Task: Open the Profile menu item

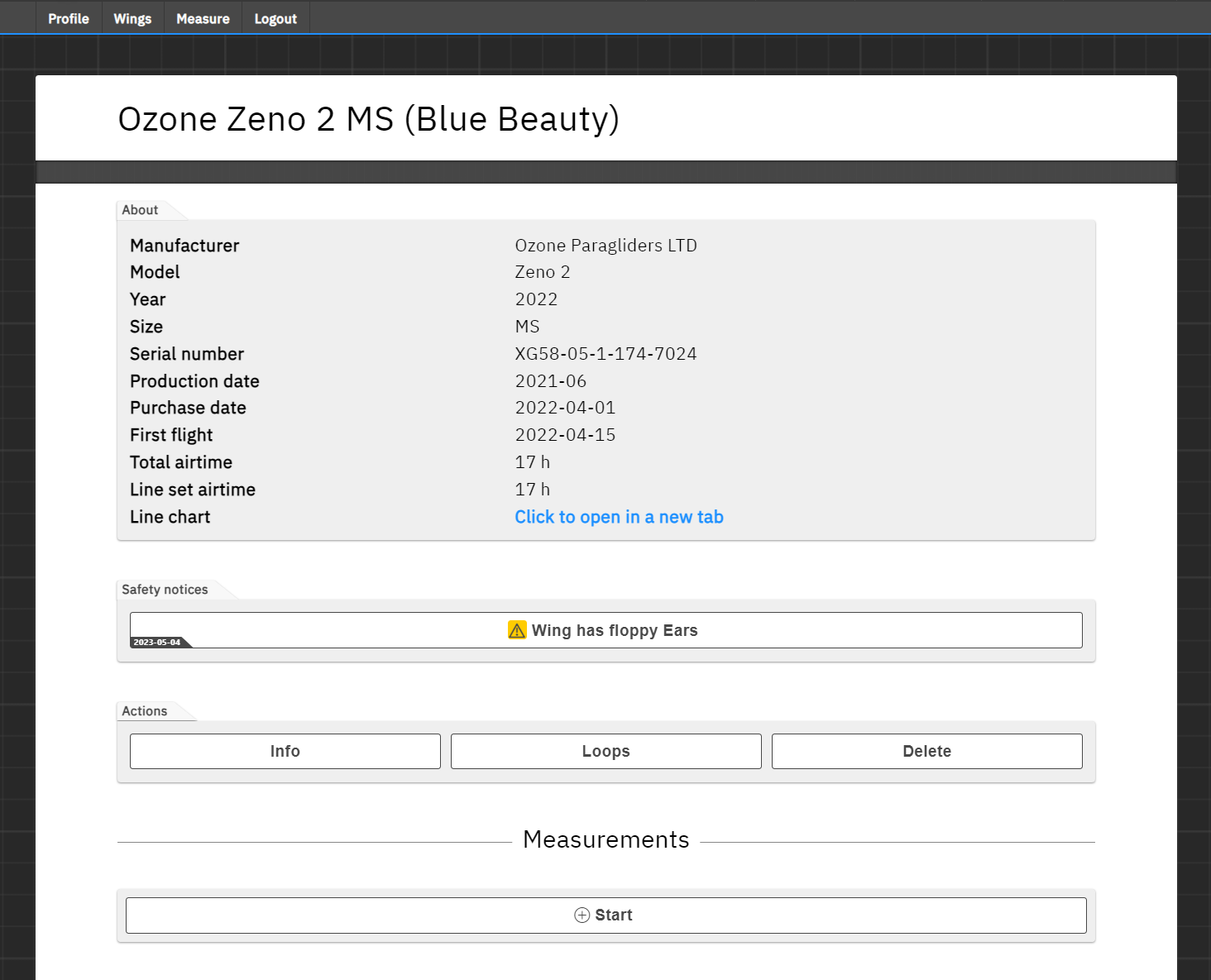Action: coord(69,18)
